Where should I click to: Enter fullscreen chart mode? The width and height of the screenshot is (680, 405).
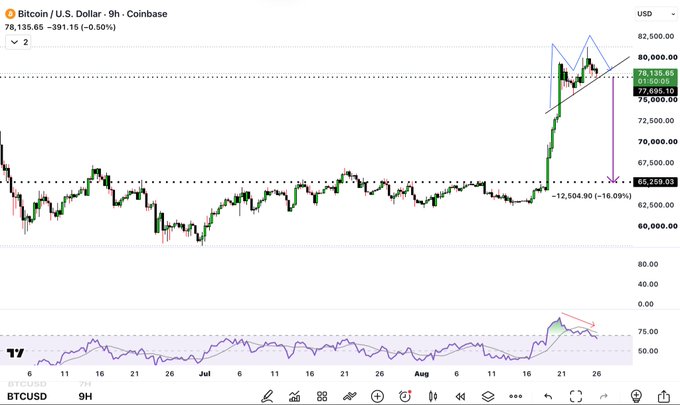pyautogui.click(x=576, y=396)
